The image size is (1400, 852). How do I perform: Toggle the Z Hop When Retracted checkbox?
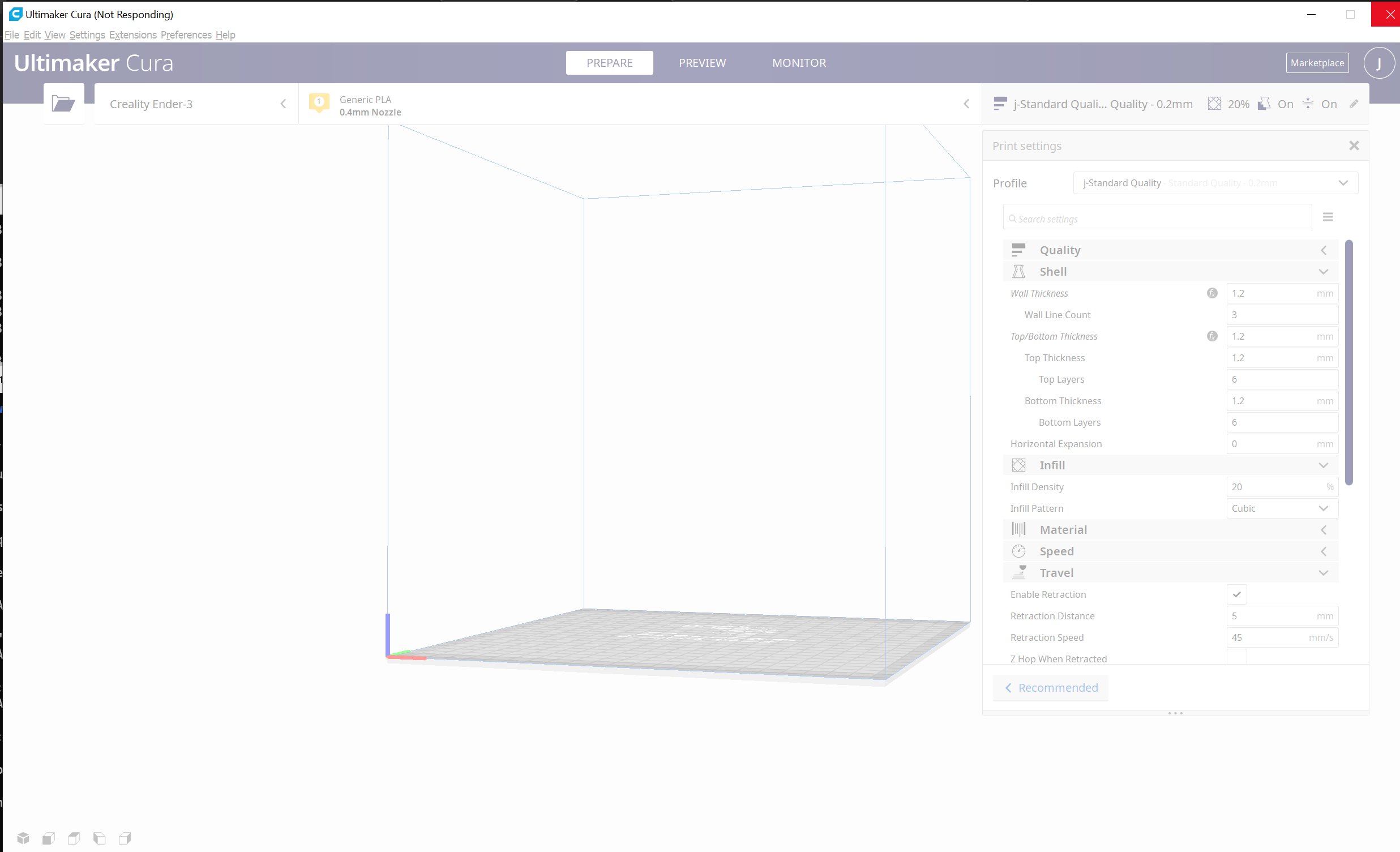tap(1236, 658)
